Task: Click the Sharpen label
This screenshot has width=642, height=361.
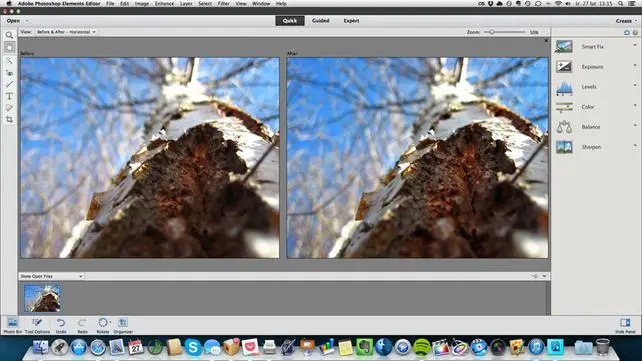Action: tap(591, 147)
